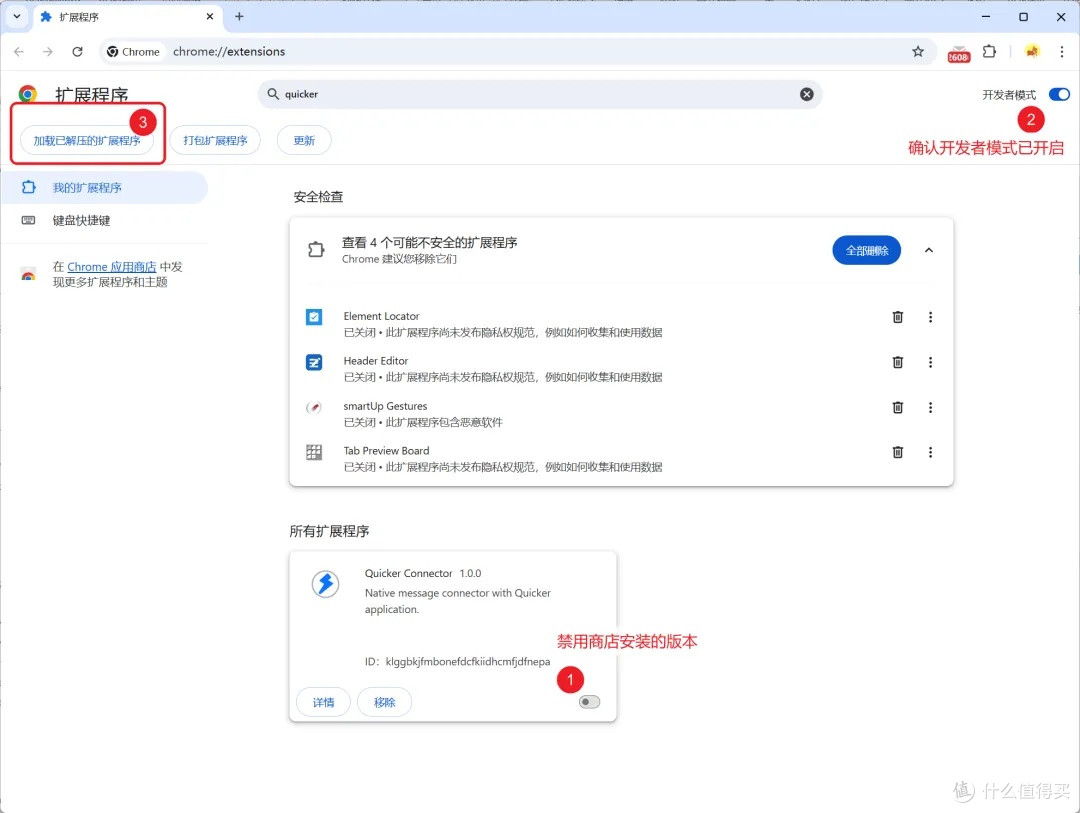The width and height of the screenshot is (1080, 813).
Task: Click the Chrome web store rainbow icon
Action: pyautogui.click(x=28, y=275)
